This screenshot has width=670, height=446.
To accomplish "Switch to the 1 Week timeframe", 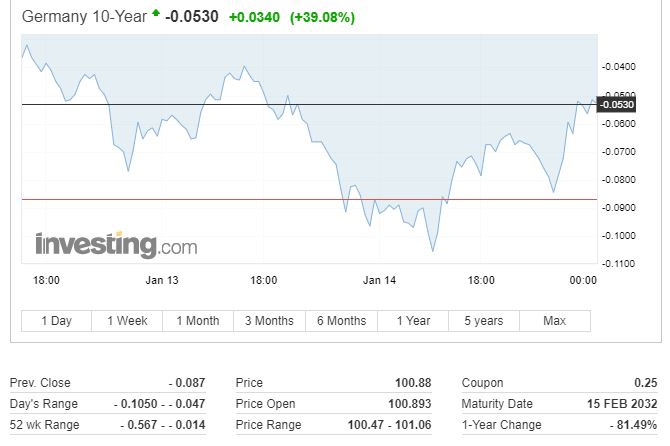I will (x=127, y=321).
